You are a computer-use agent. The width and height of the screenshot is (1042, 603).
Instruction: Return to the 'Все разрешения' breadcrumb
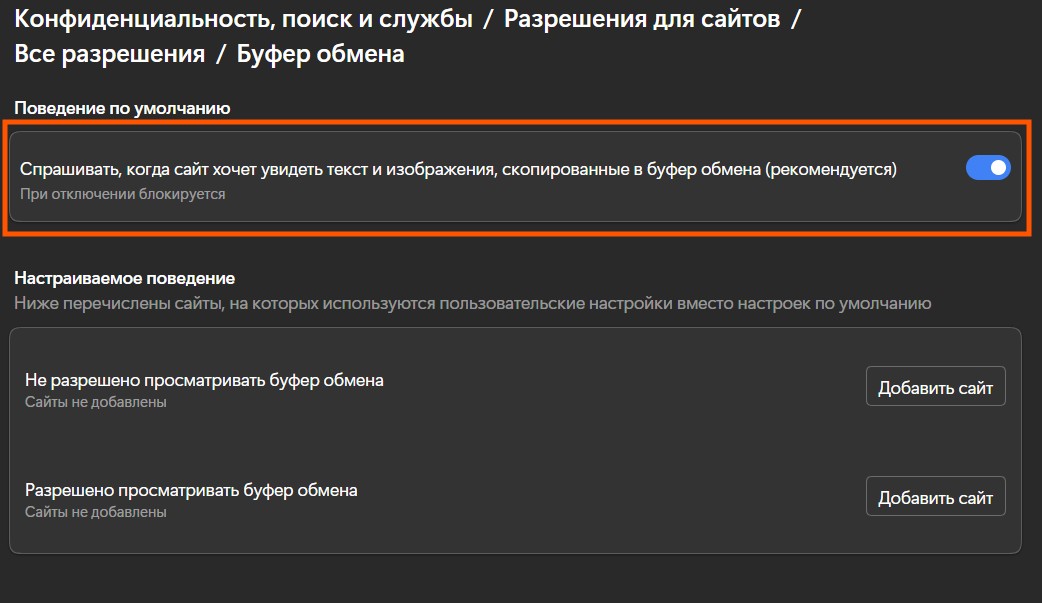coord(109,54)
